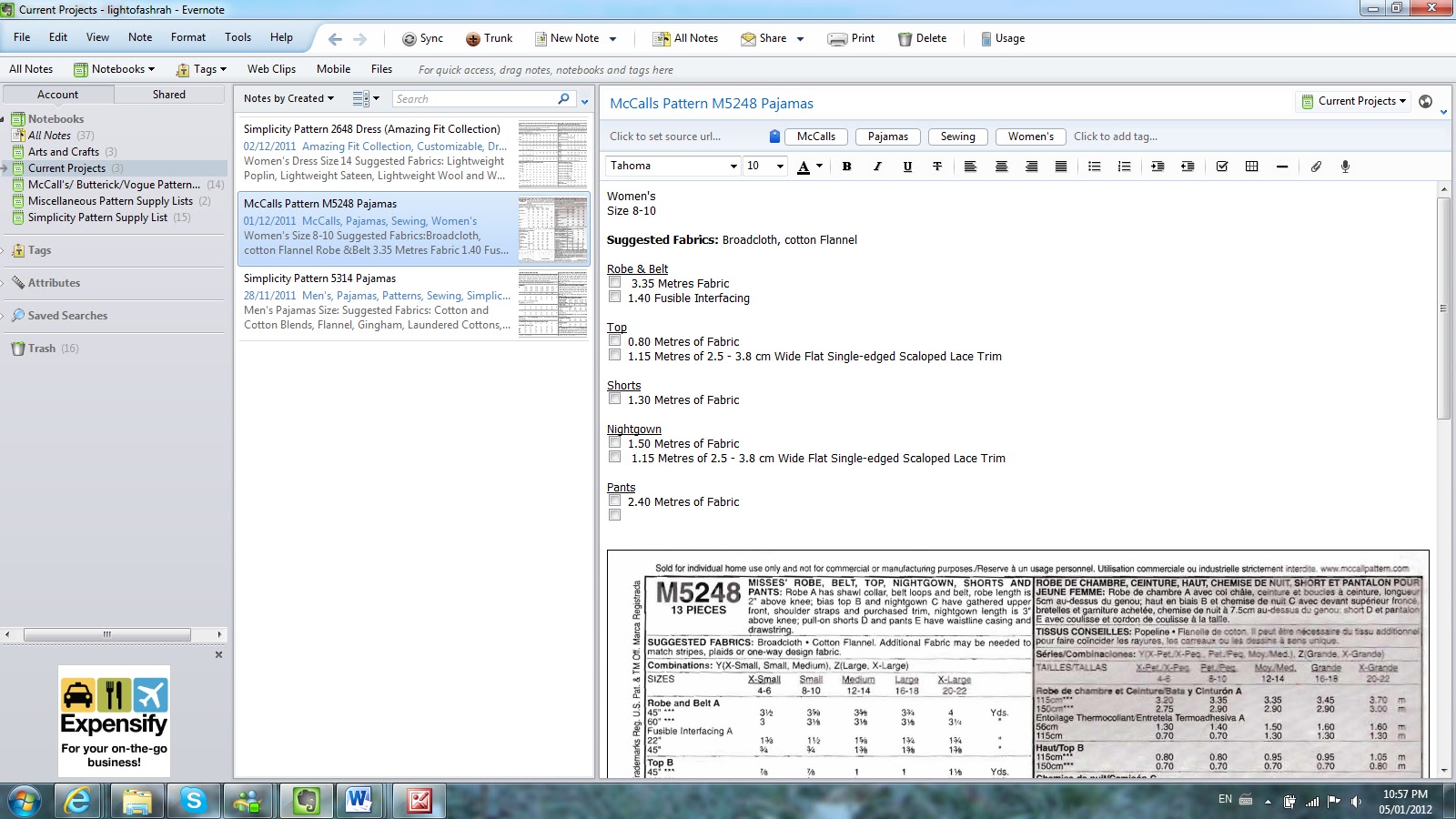Align text to the left
The width and height of the screenshot is (1456, 819).
tap(970, 167)
